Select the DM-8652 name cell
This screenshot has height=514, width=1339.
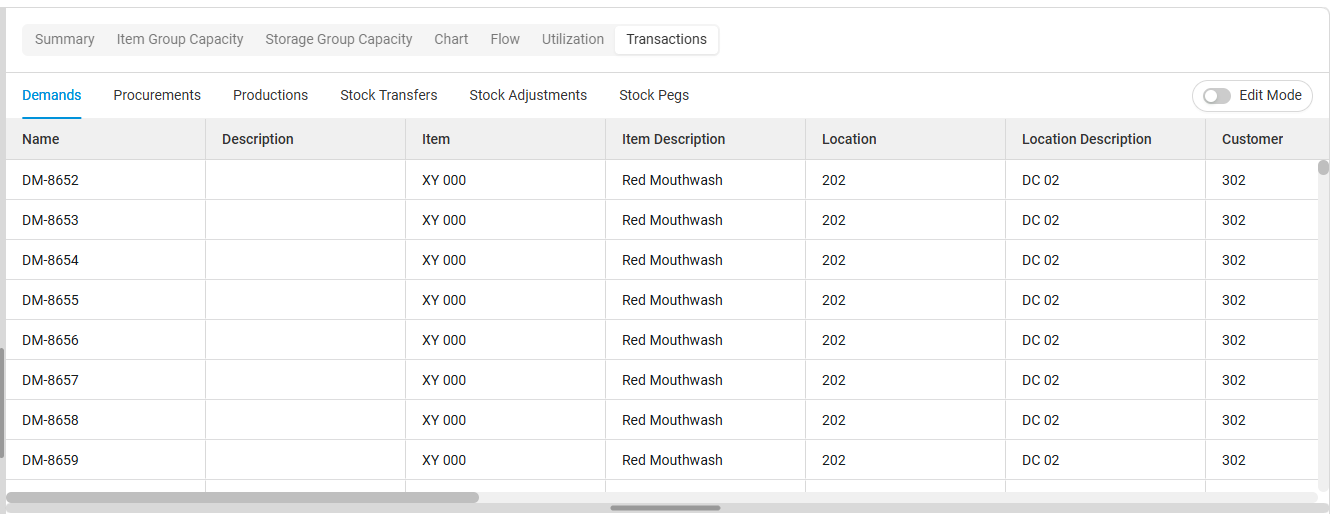(x=106, y=180)
